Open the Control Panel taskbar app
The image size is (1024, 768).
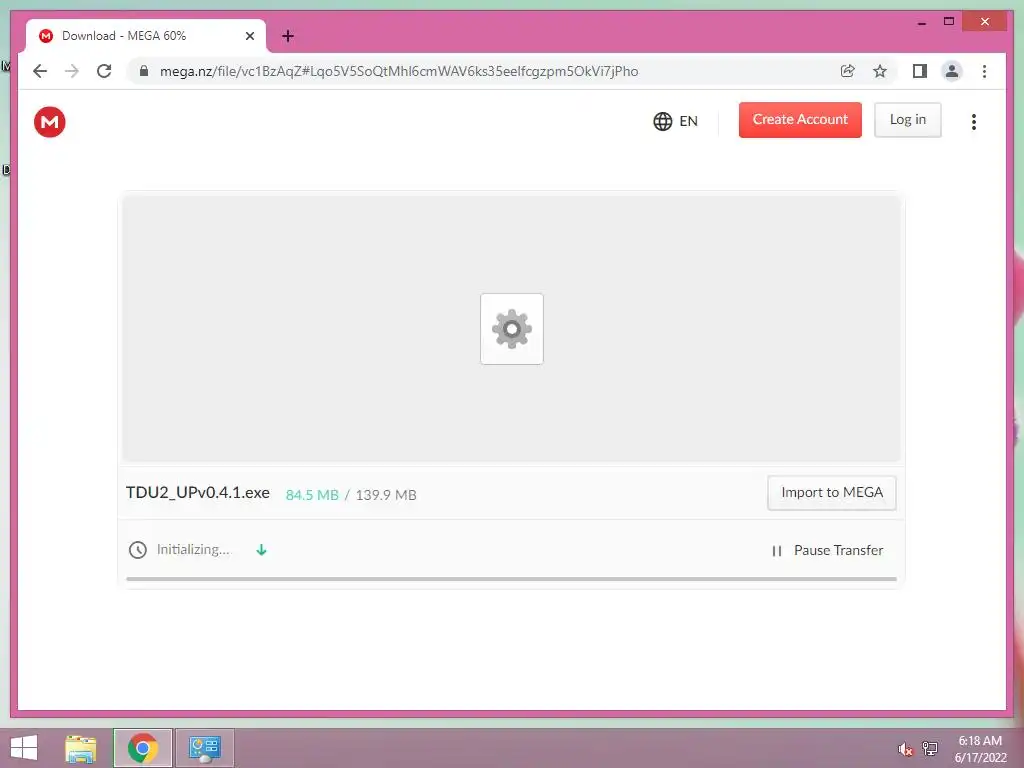point(204,748)
